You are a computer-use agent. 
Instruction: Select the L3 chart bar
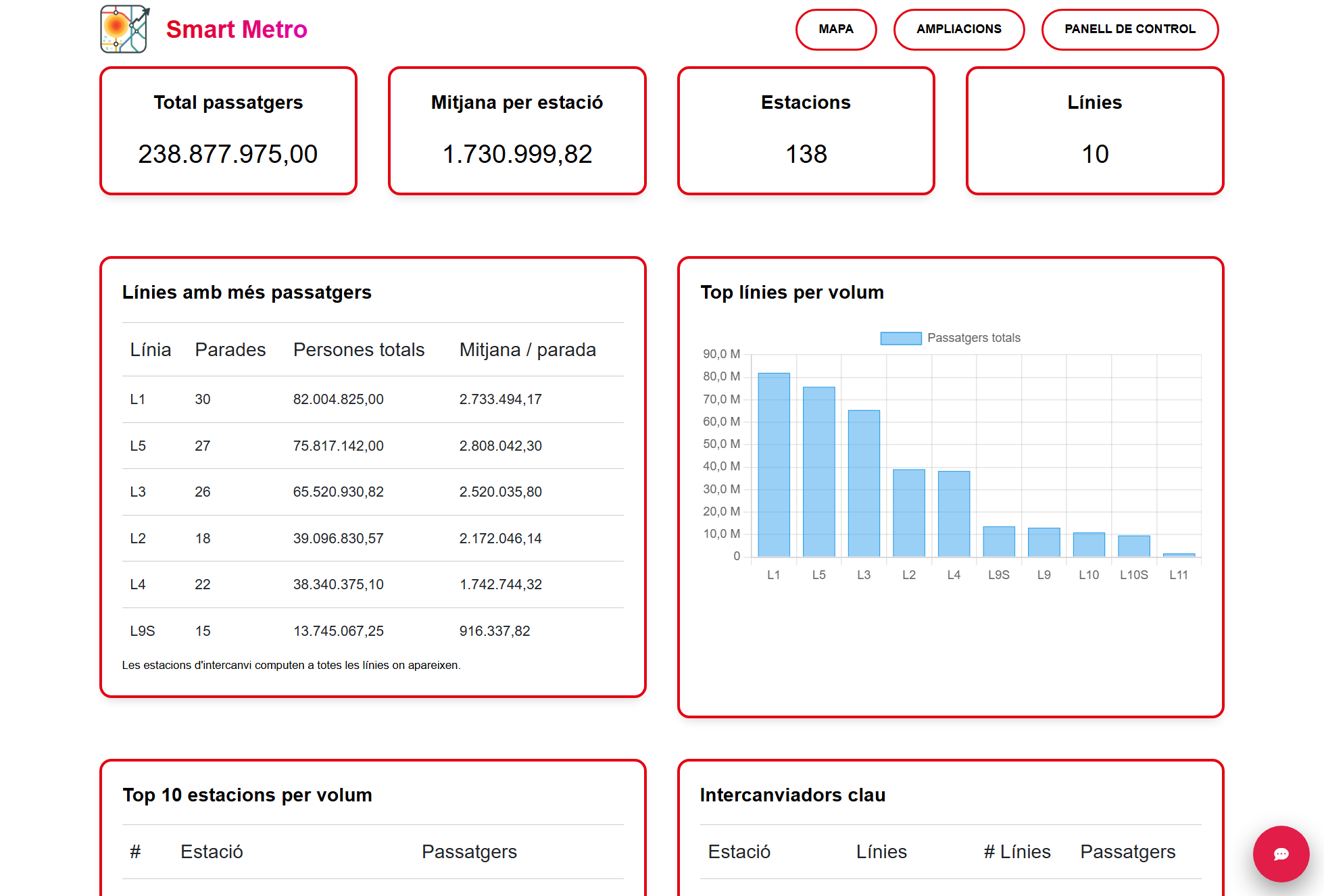pos(864,483)
